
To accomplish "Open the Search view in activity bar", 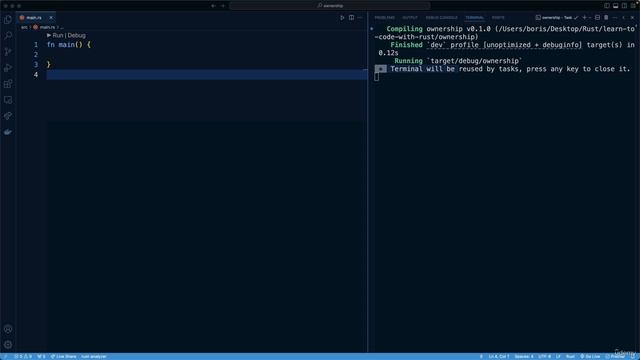I will 8,36.
